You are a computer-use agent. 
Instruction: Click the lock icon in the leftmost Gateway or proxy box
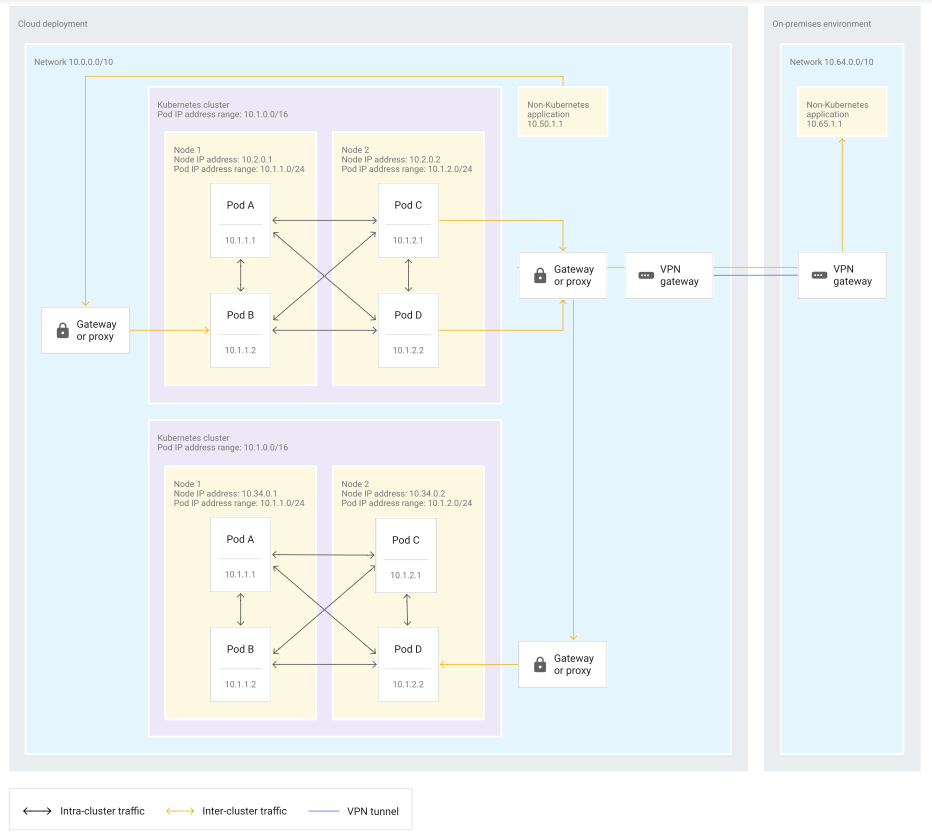click(x=63, y=331)
